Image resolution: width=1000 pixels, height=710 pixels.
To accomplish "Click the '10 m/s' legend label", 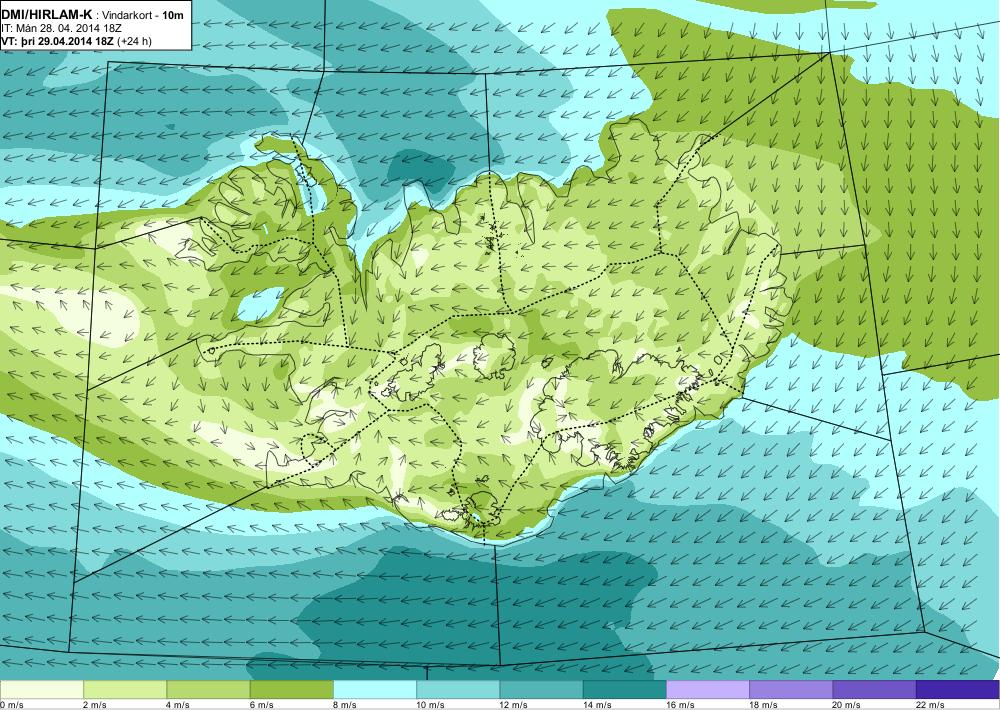I will pyautogui.click(x=430, y=705).
